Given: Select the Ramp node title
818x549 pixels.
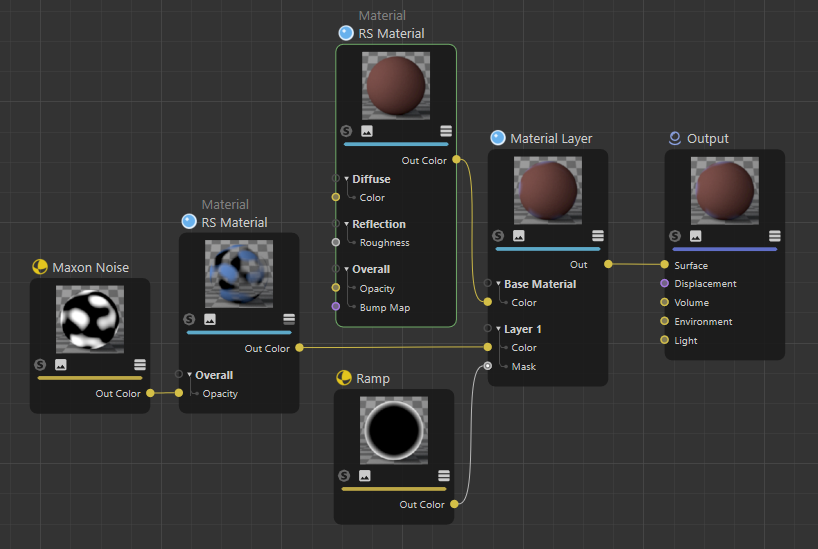Looking at the screenshot, I should [x=372, y=379].
